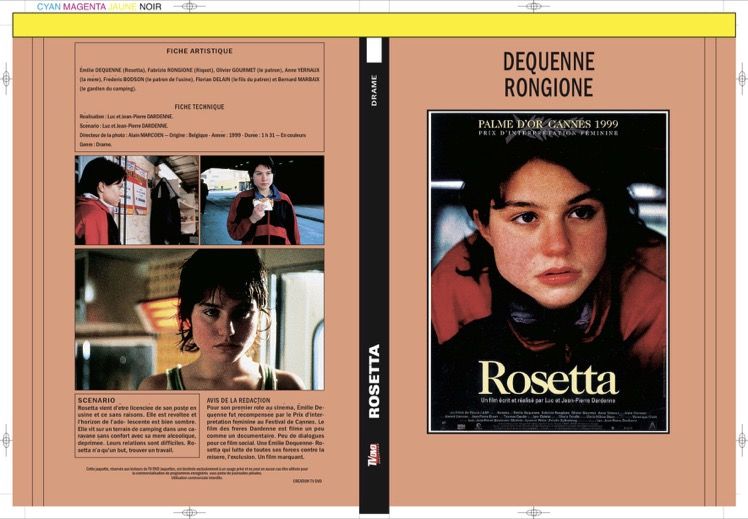Click the DEQUENNE name on front cover
The width and height of the screenshot is (748, 519).
coord(549,62)
